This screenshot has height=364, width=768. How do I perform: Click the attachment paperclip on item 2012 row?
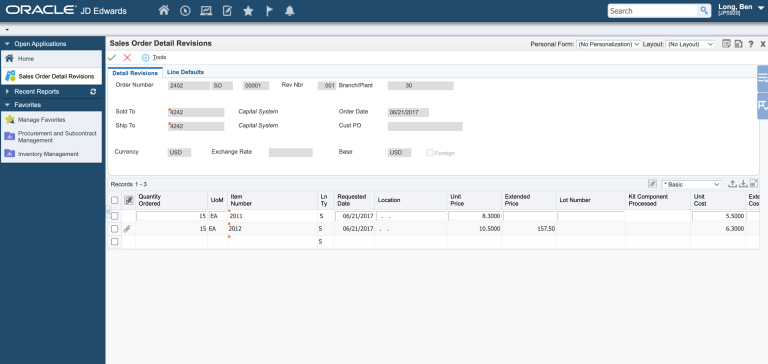click(x=128, y=229)
